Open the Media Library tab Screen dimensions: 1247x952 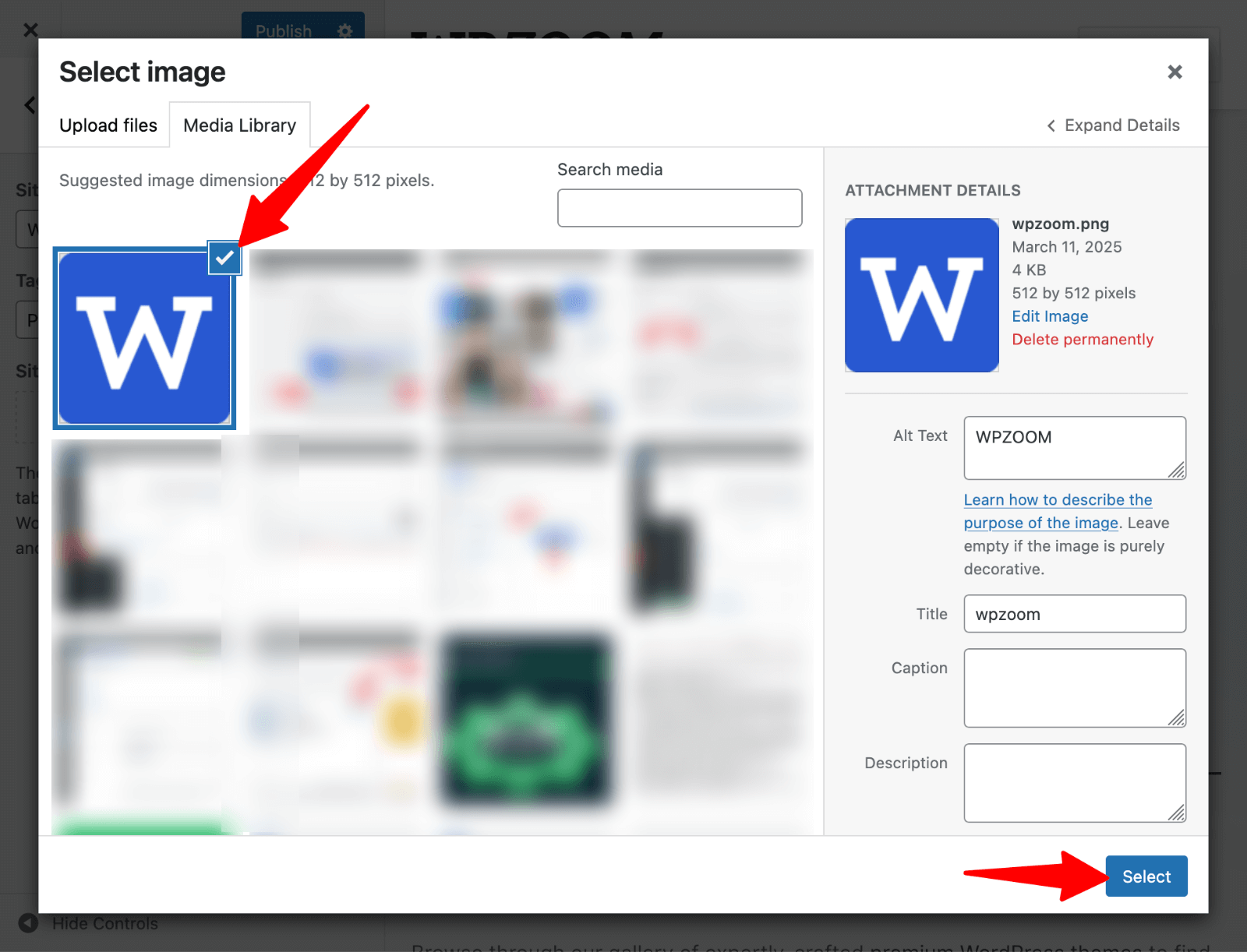pos(240,125)
